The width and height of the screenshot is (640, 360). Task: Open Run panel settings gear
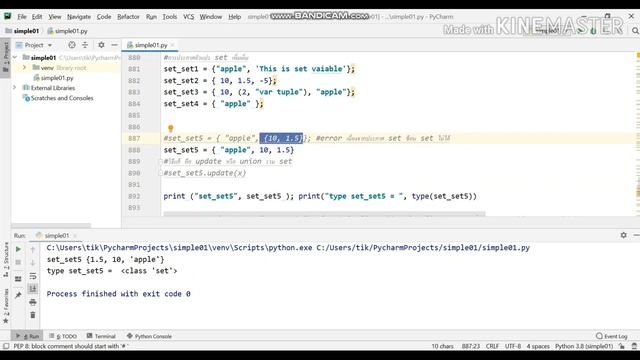tap(623, 235)
